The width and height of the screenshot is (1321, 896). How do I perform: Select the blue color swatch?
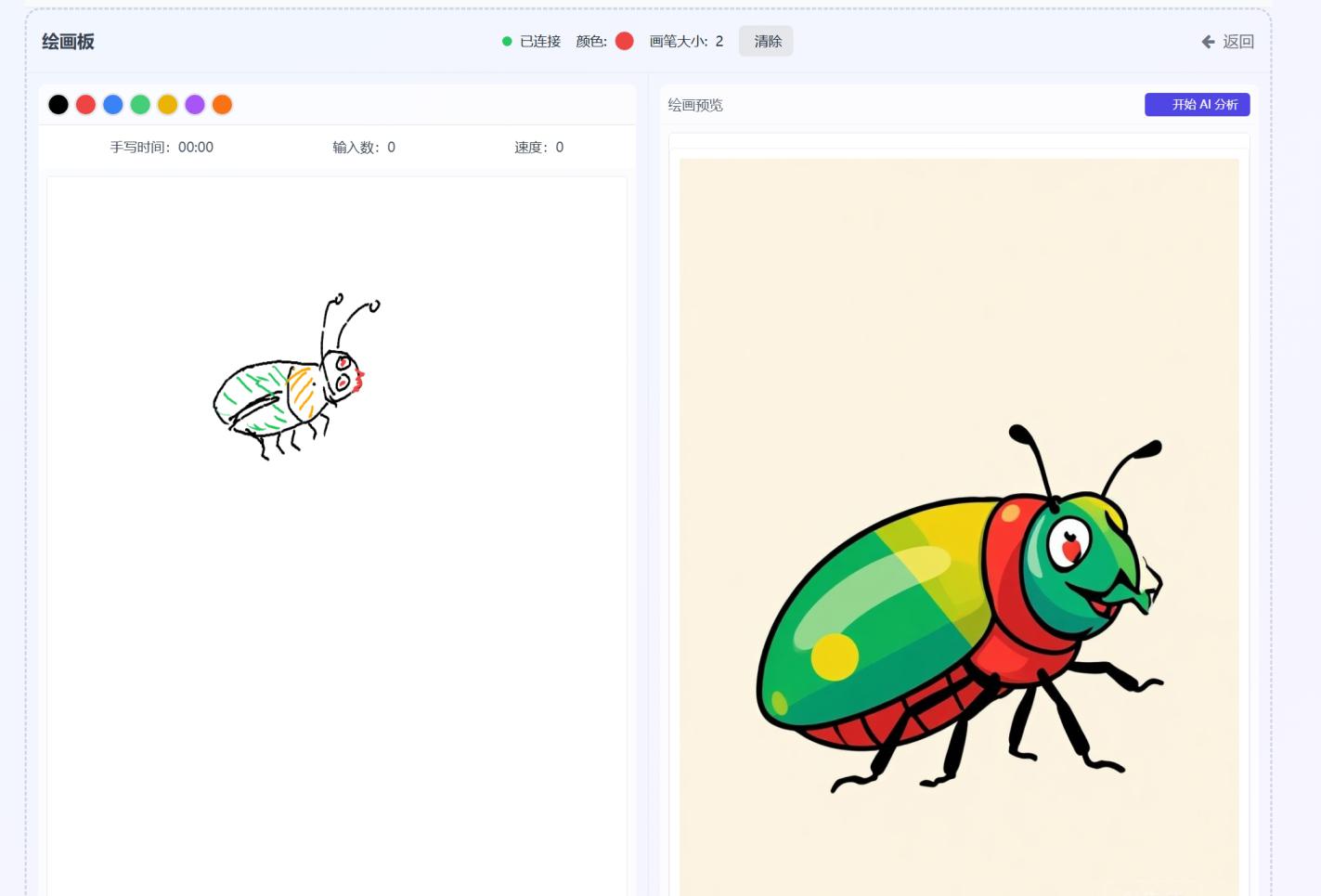(x=112, y=104)
